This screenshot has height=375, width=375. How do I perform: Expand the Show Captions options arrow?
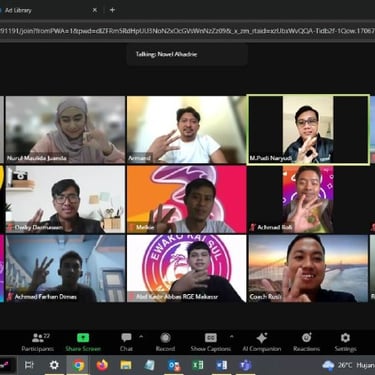click(232, 337)
